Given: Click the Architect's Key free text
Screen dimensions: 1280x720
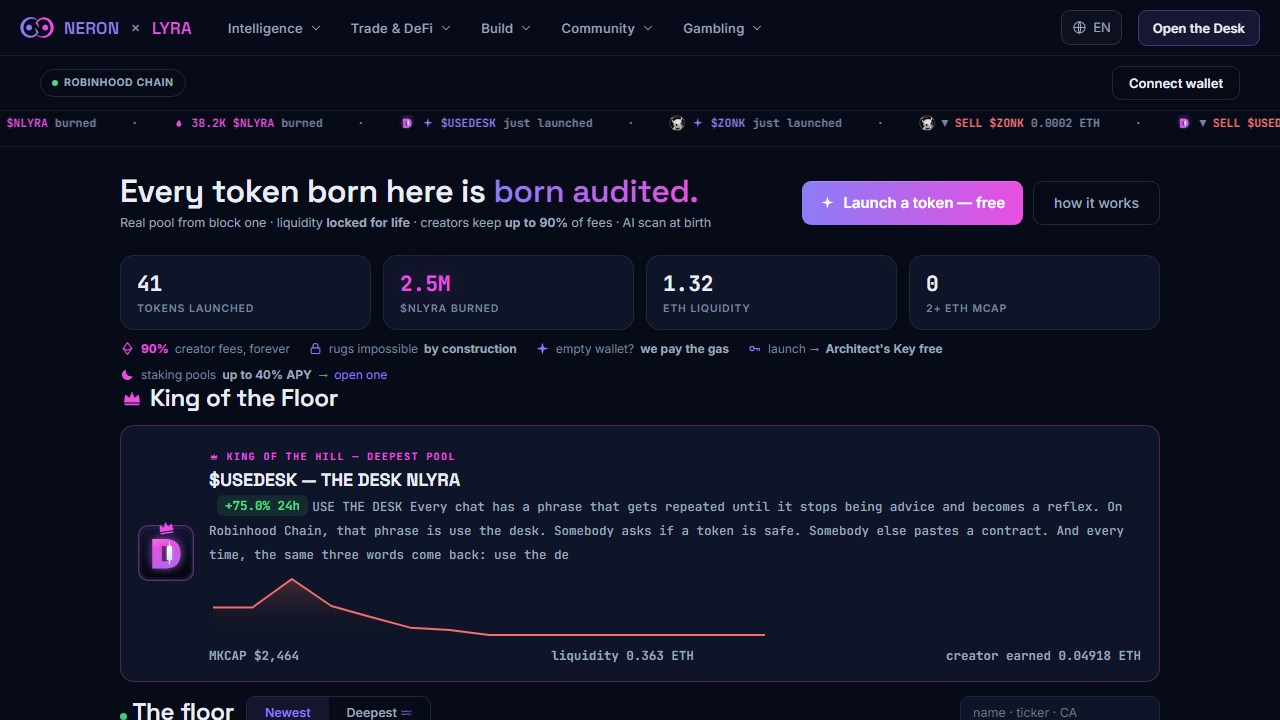Looking at the screenshot, I should pyautogui.click(x=884, y=349).
